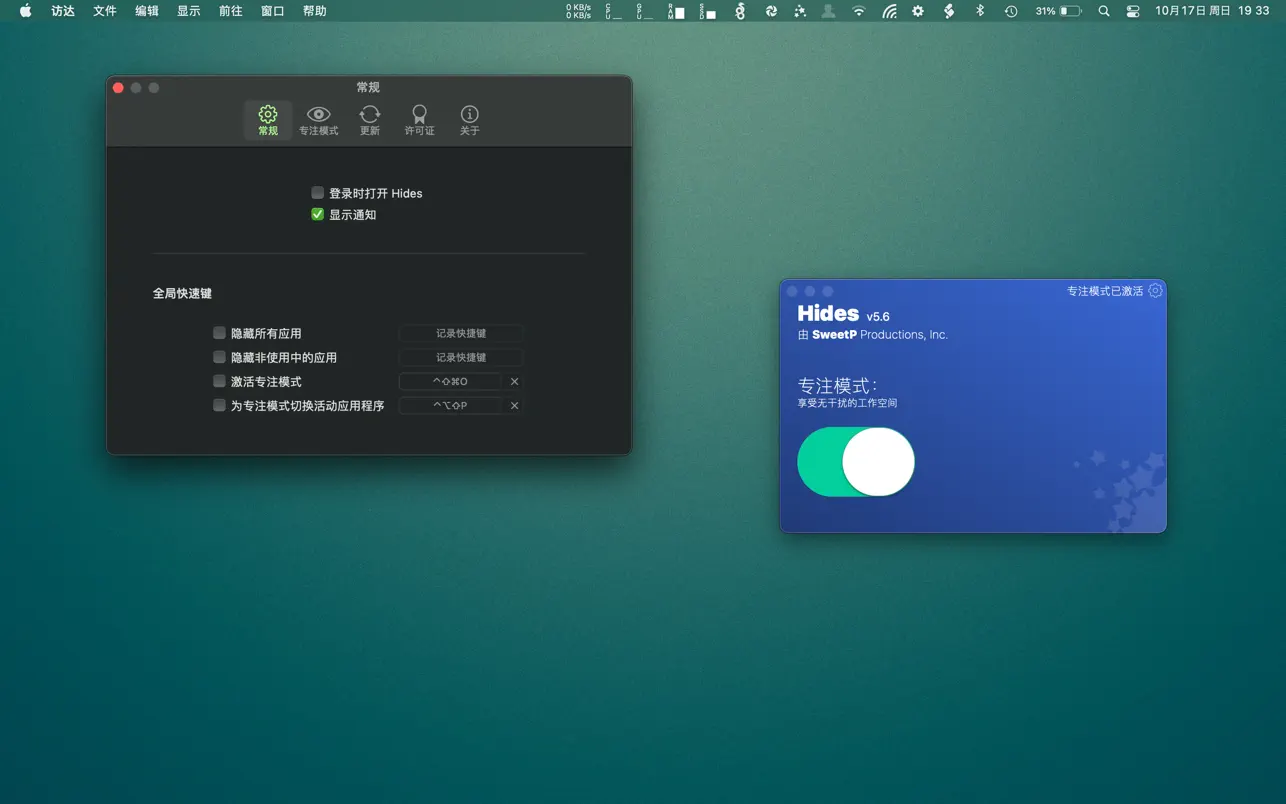Clear the ^⌥⇧P shortcut with X
Viewport: 1286px width, 804px height.
click(x=515, y=405)
